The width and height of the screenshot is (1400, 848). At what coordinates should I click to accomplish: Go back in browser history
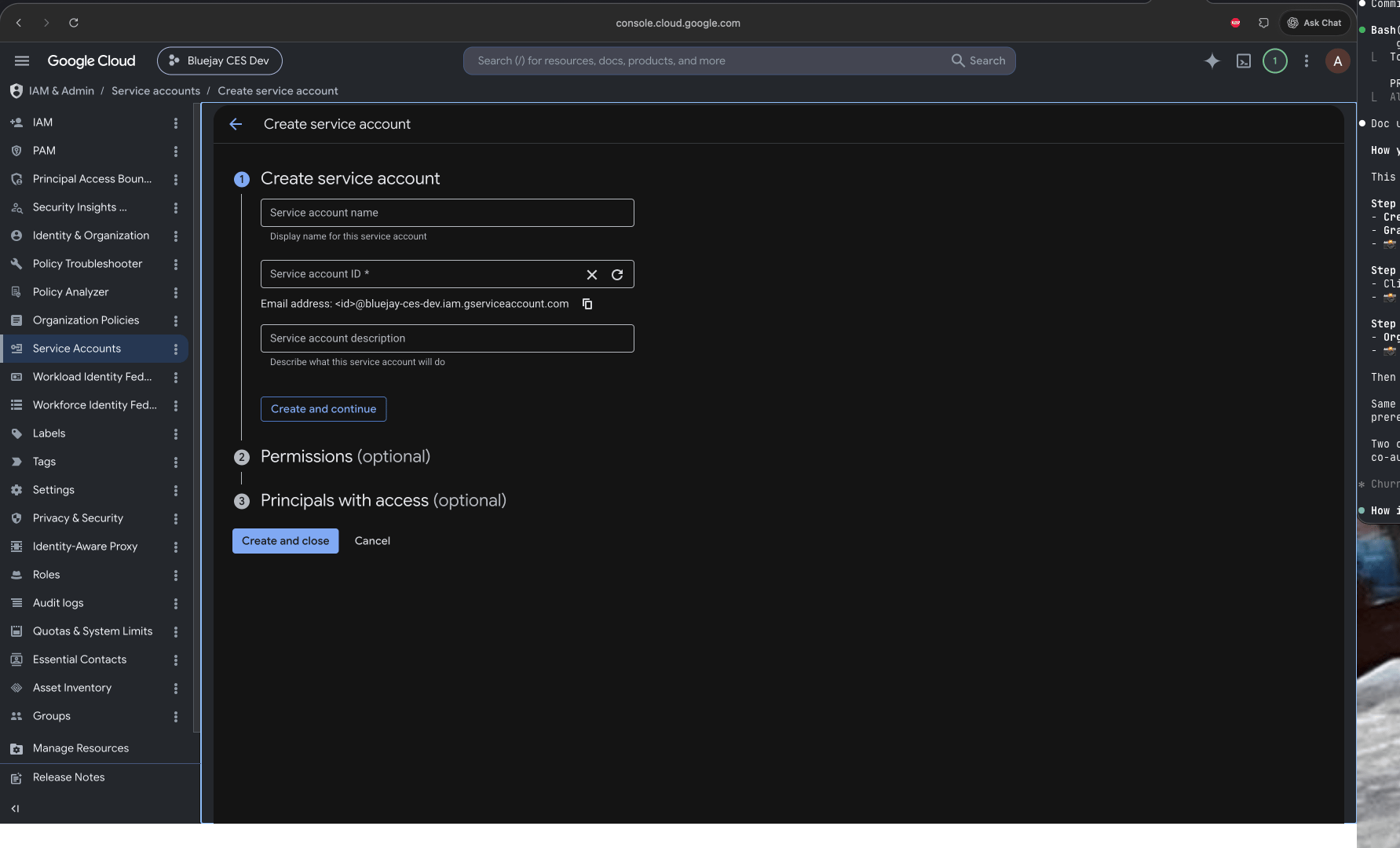point(19,23)
